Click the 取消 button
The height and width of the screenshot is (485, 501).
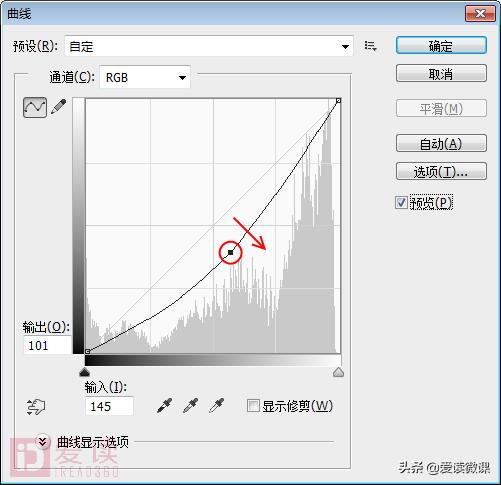pyautogui.click(x=441, y=73)
